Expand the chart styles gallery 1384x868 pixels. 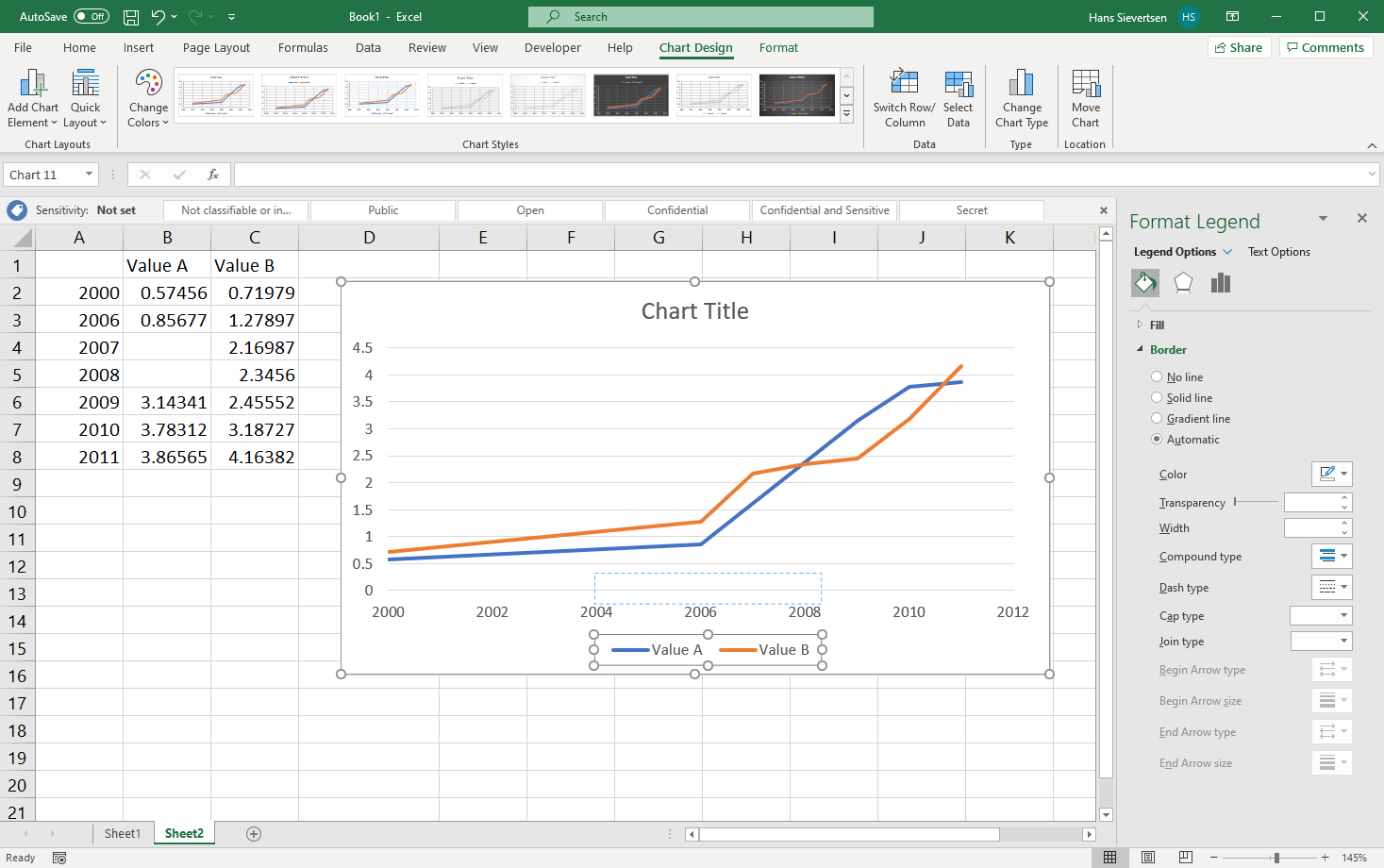point(846,114)
